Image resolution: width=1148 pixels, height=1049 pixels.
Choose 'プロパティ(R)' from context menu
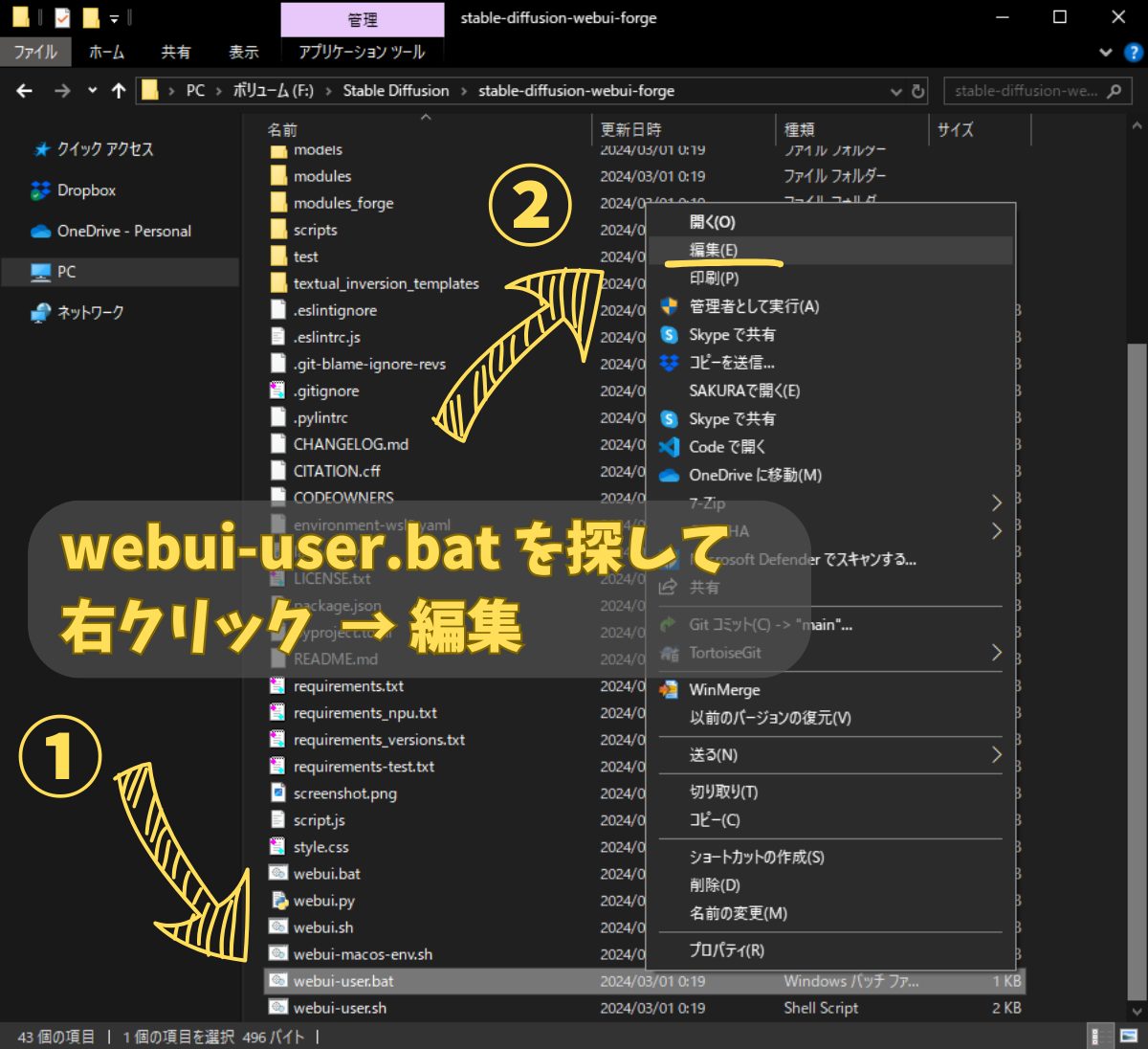click(727, 950)
